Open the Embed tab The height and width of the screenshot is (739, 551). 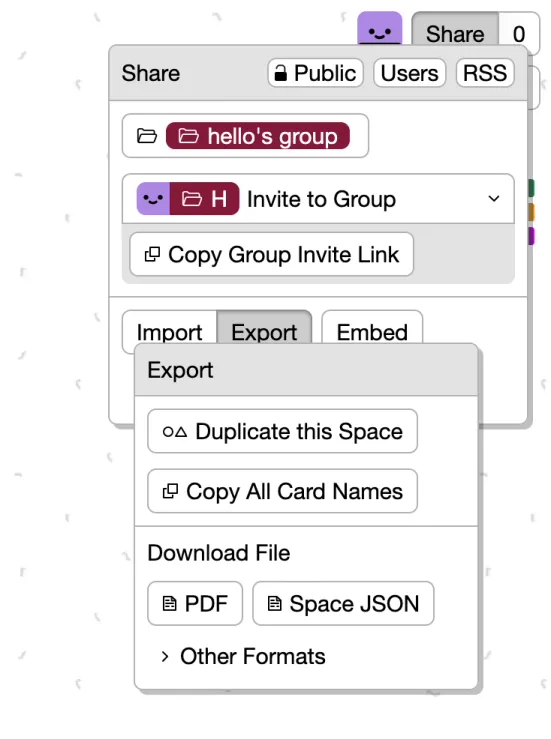pyautogui.click(x=372, y=332)
